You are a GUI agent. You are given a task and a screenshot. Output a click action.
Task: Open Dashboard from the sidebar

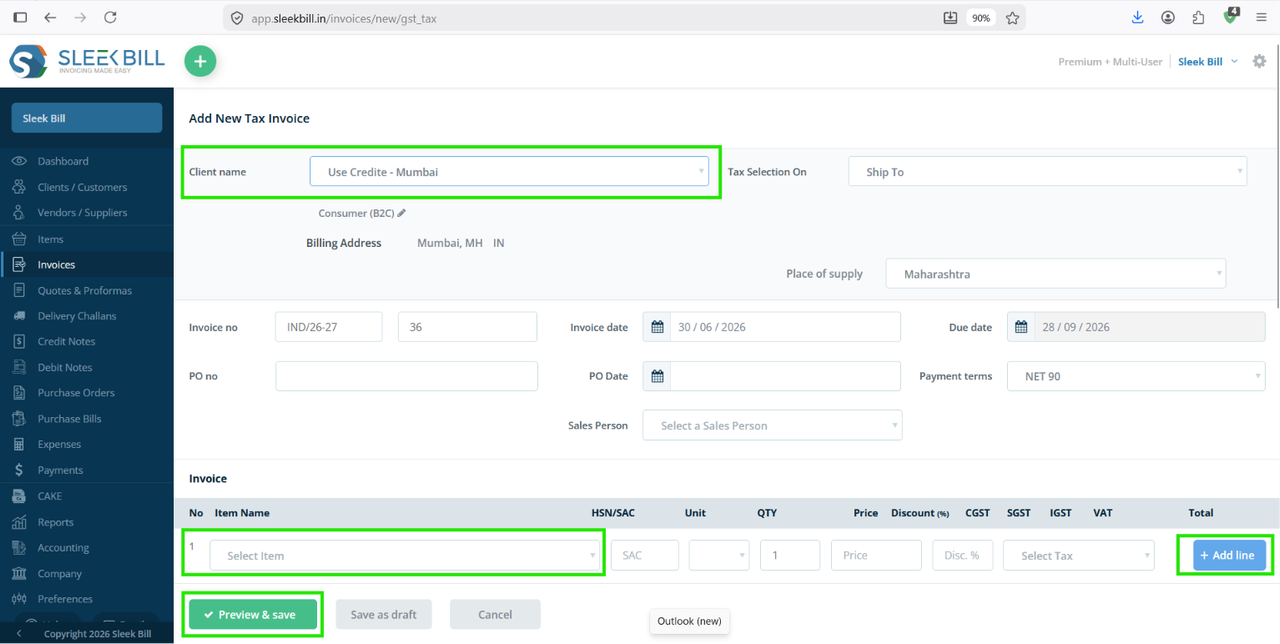coord(63,161)
